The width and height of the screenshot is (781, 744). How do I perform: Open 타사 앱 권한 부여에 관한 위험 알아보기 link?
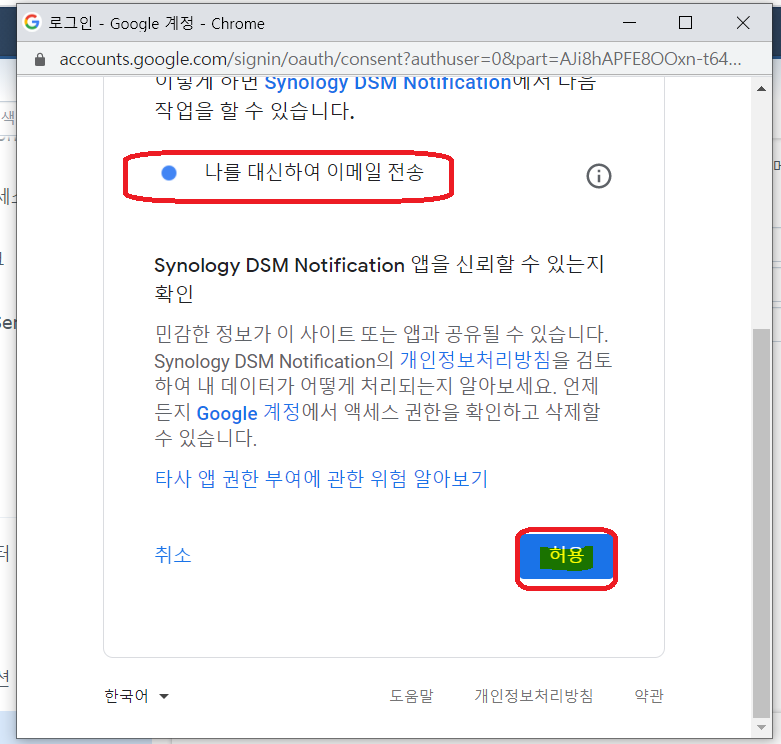click(321, 479)
